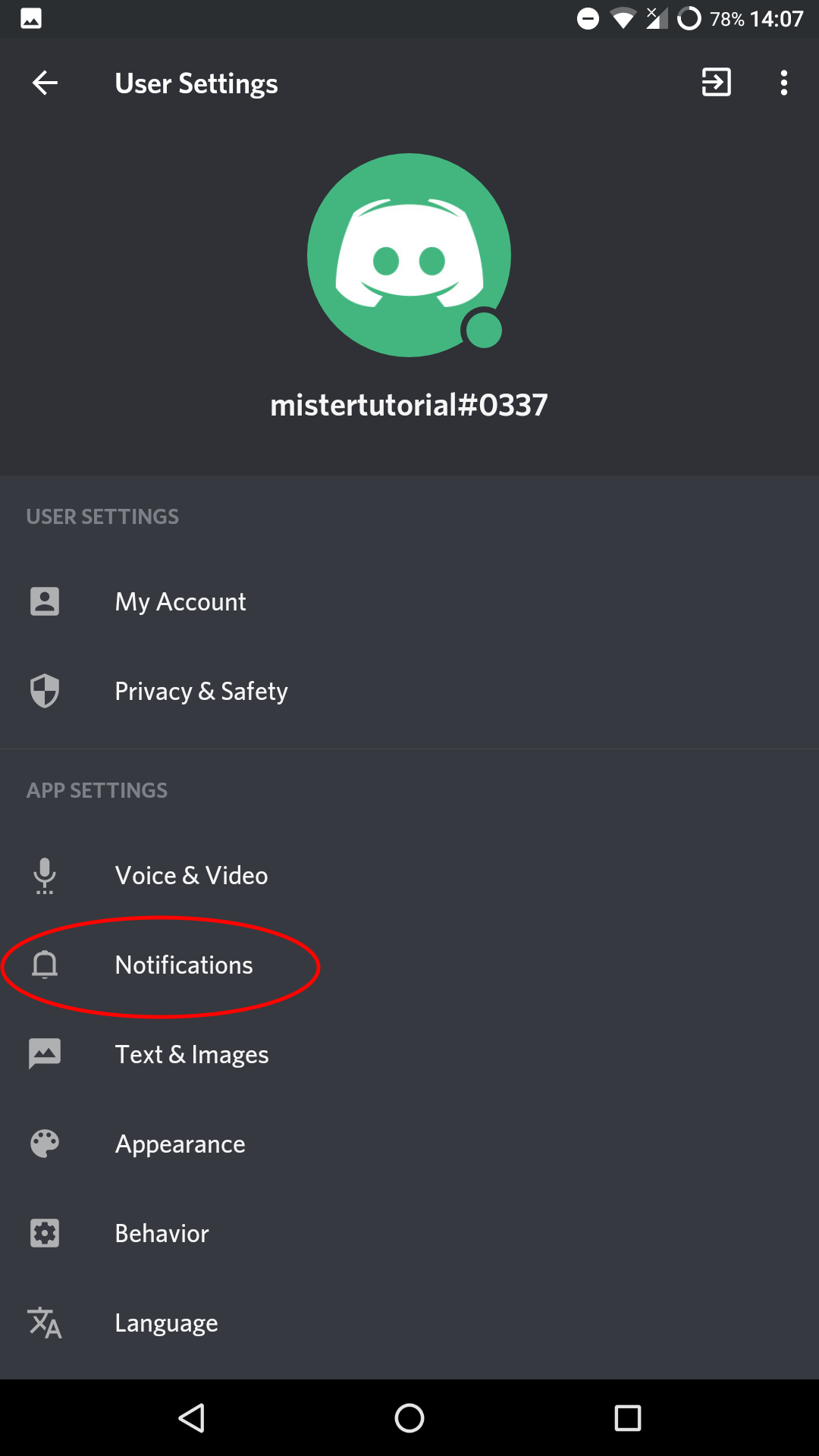Screen dimensions: 819x1456
Task: Click the Privacy & Safety shield icon
Action: [45, 691]
